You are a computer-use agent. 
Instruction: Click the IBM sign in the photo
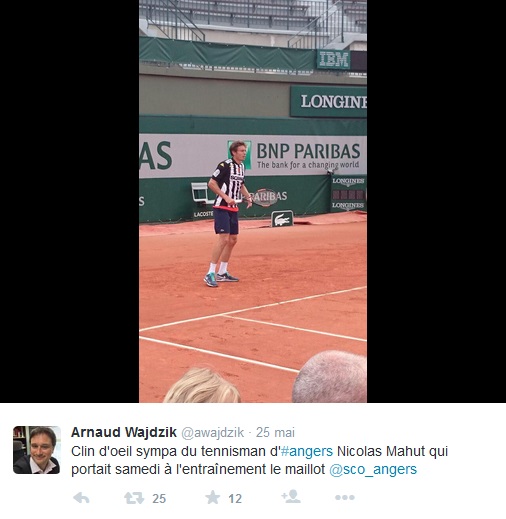pos(333,60)
